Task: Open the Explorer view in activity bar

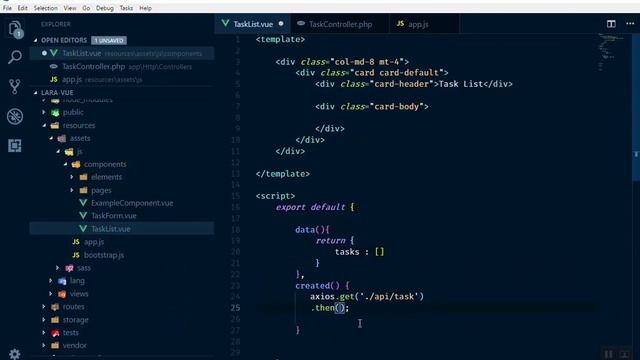Action: pos(15,30)
